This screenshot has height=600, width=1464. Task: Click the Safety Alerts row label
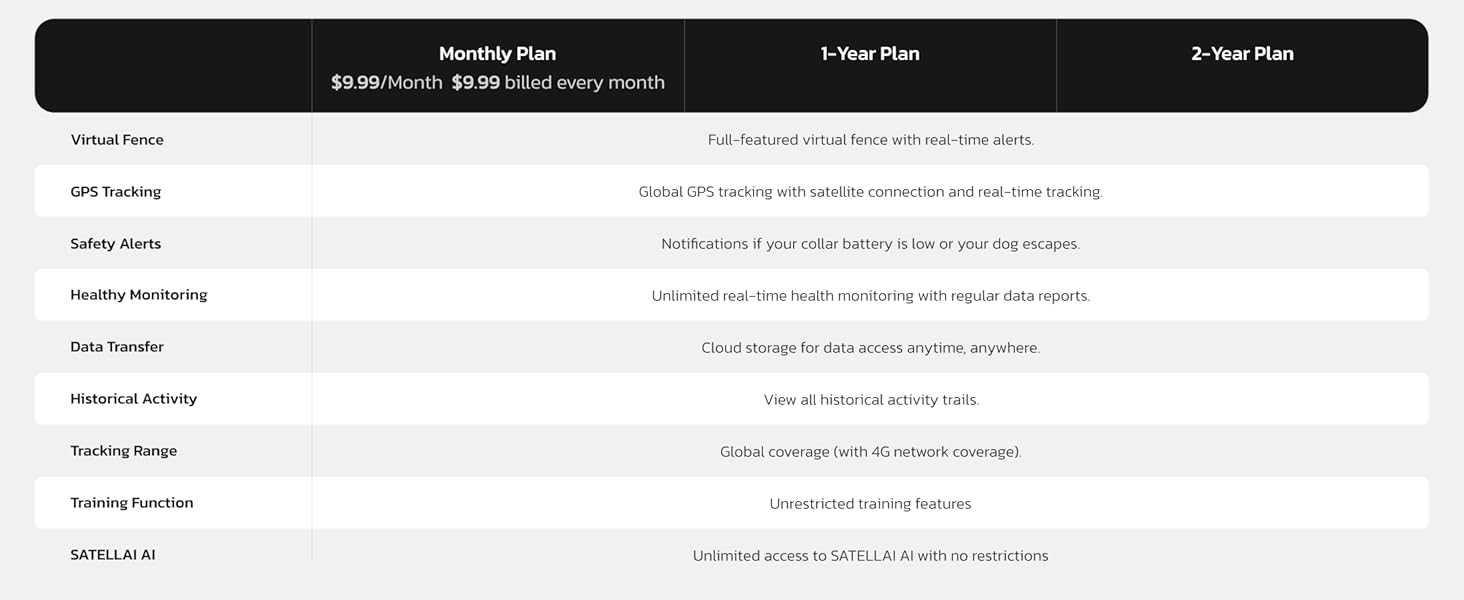pos(116,244)
